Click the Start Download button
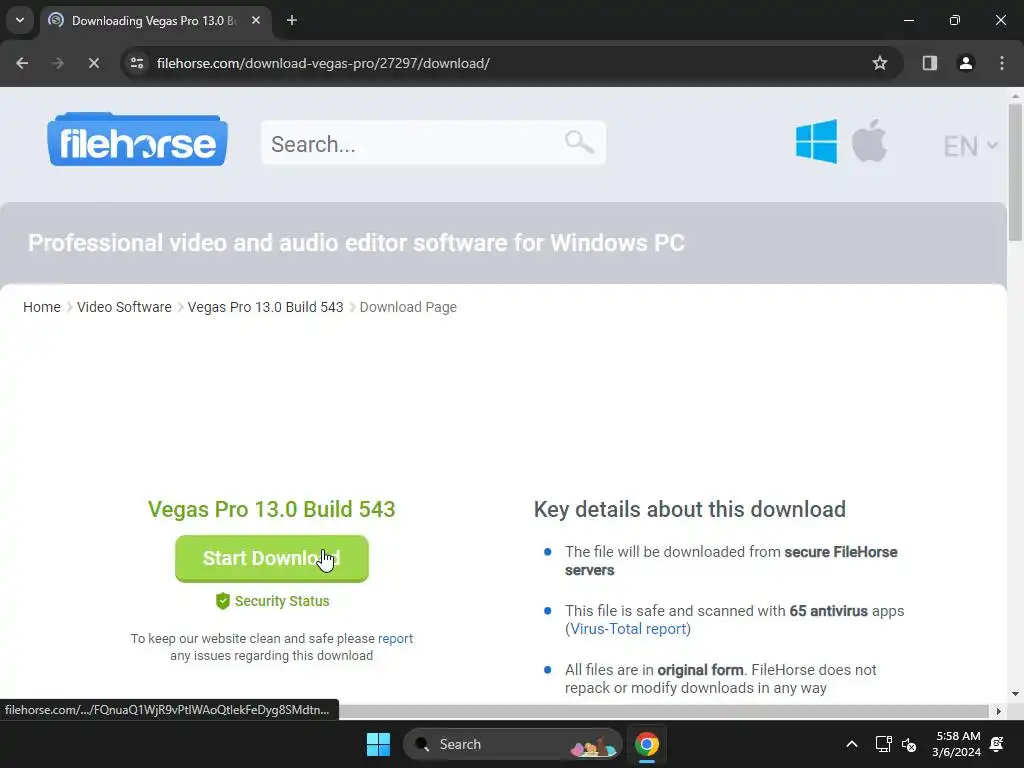The width and height of the screenshot is (1024, 768). click(272, 558)
